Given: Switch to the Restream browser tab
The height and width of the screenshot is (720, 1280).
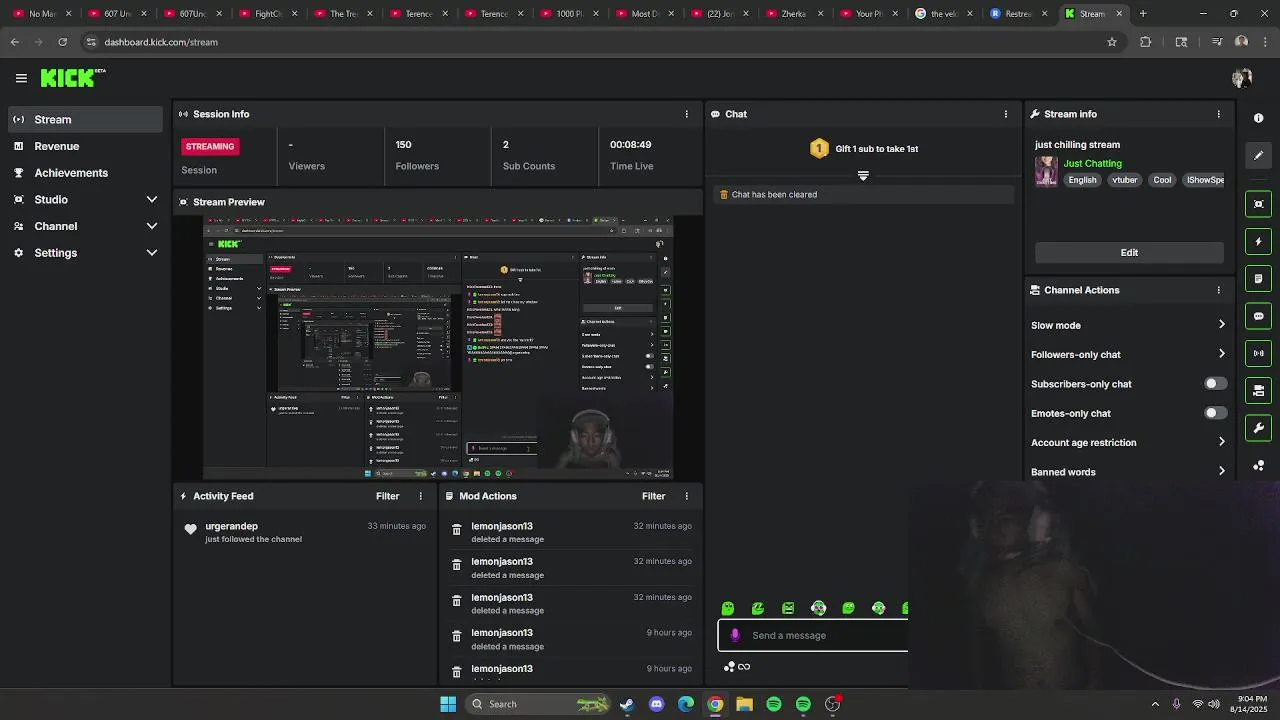Looking at the screenshot, I should click(1018, 14).
